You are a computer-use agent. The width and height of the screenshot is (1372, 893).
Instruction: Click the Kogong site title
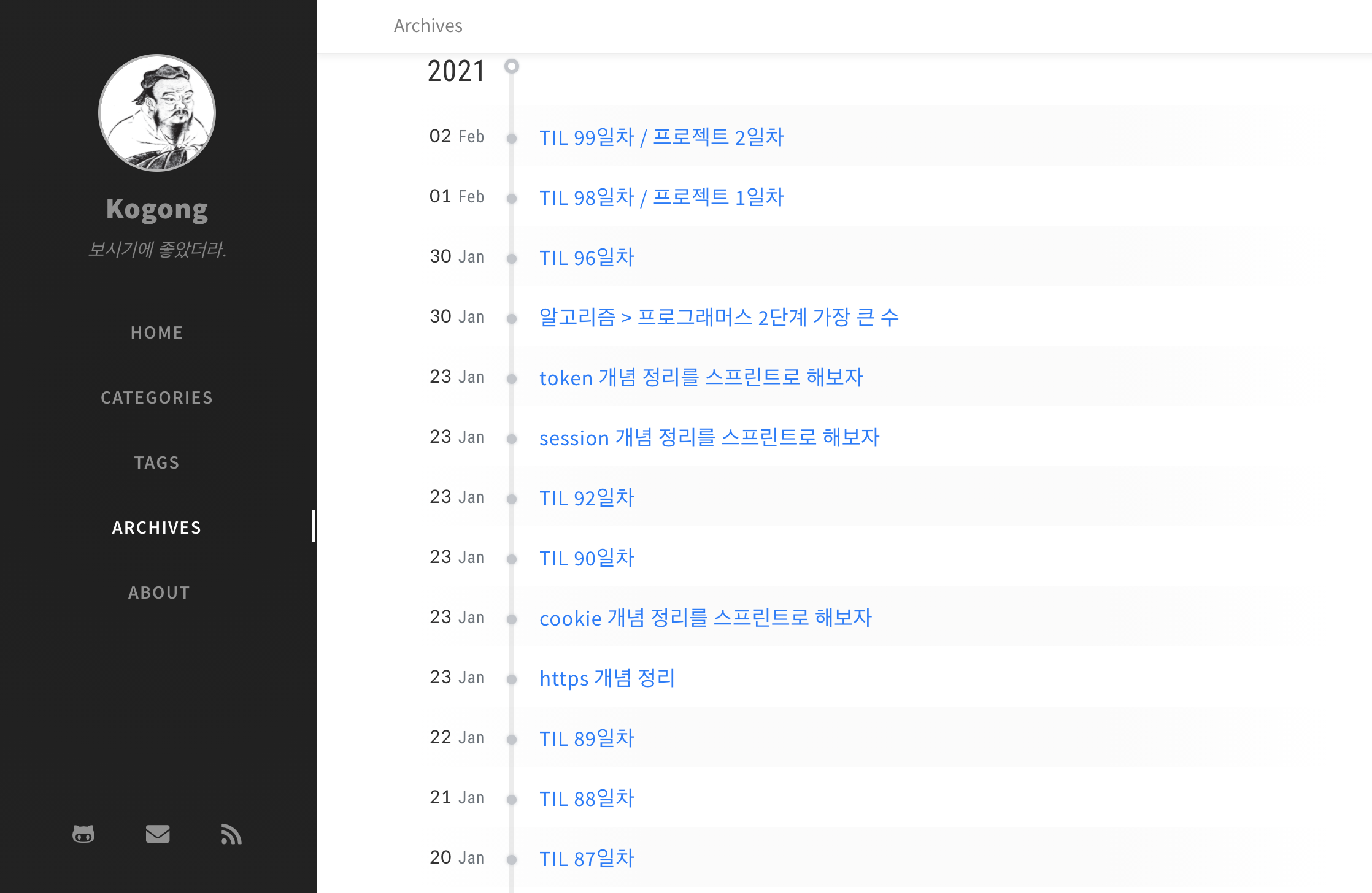coord(157,209)
